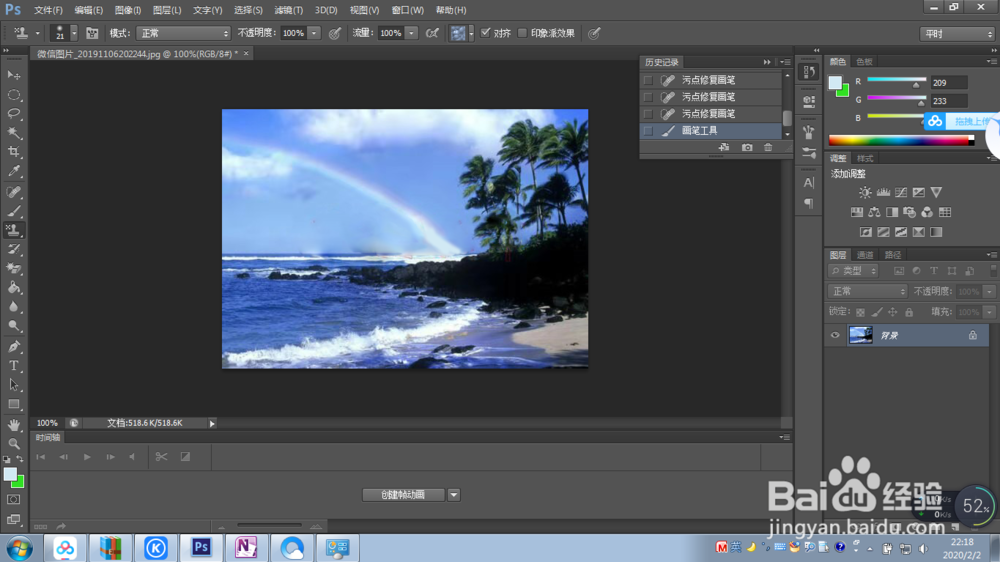
Task: Select the Path Selection tool
Action: pos(13,385)
